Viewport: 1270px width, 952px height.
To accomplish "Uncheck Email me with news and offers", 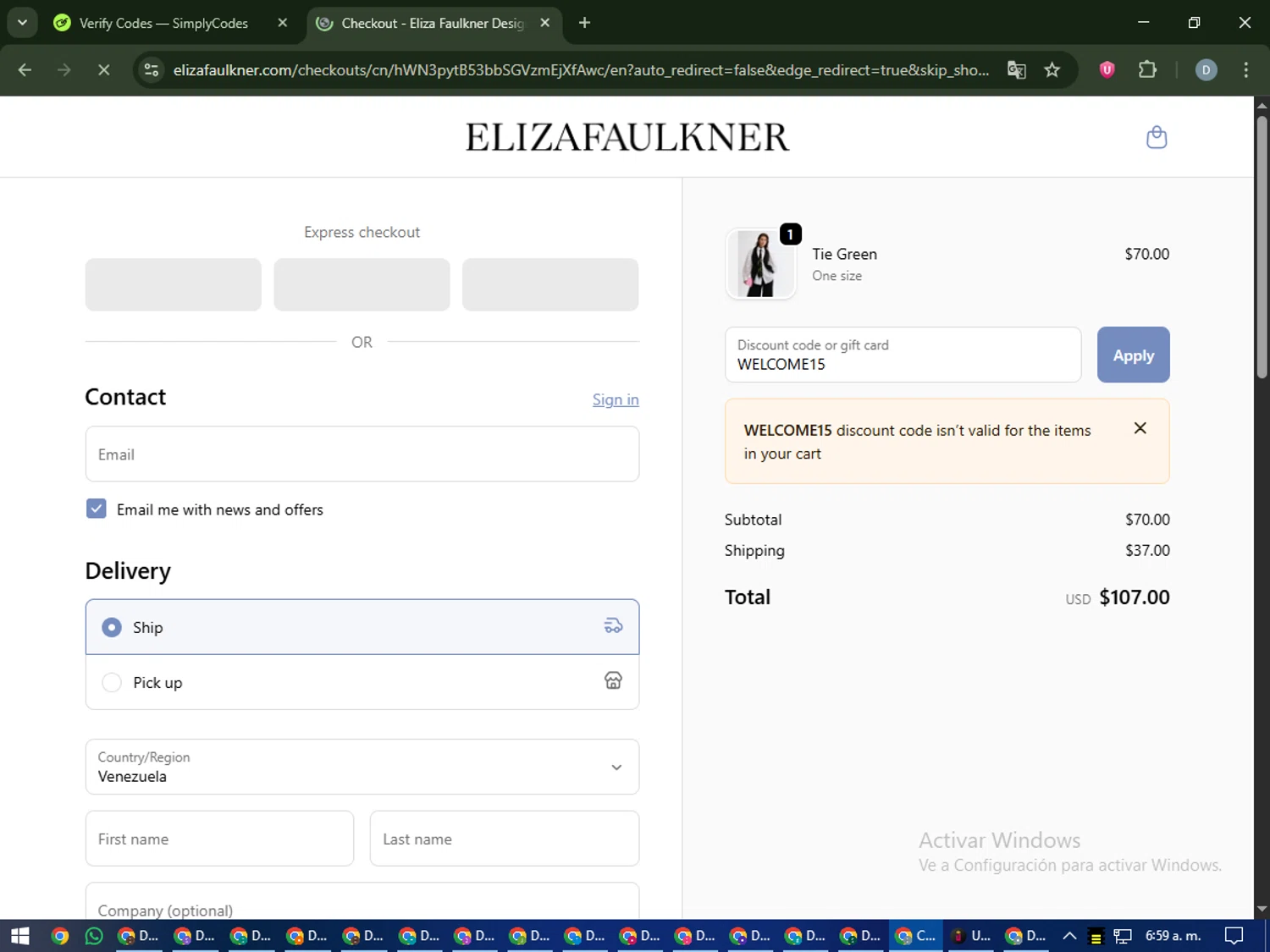I will pyautogui.click(x=97, y=509).
